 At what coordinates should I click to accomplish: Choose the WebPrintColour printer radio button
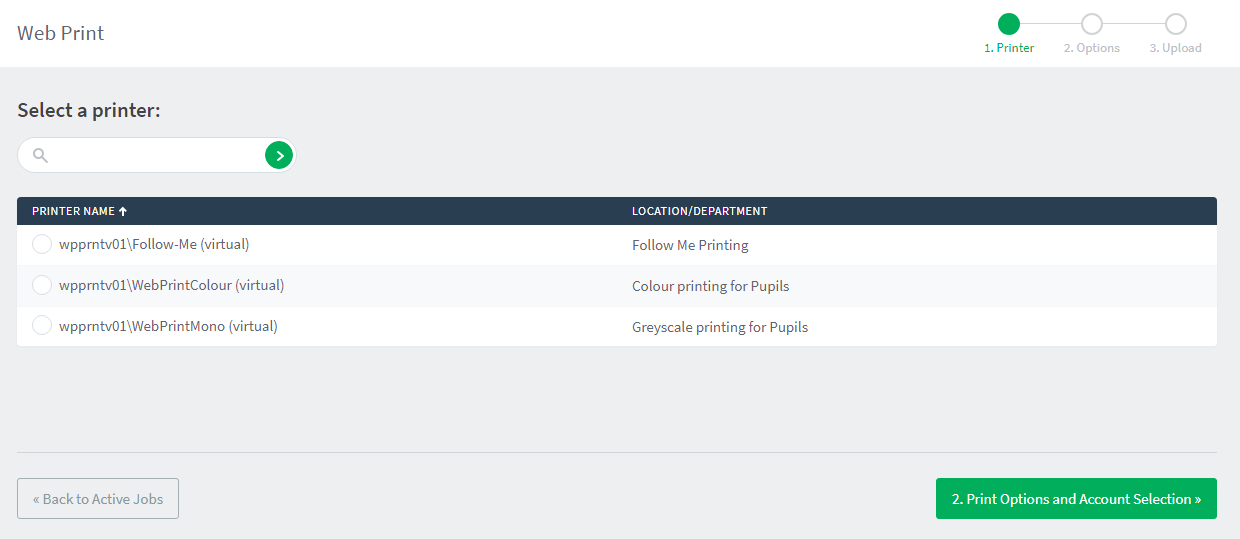point(42,285)
